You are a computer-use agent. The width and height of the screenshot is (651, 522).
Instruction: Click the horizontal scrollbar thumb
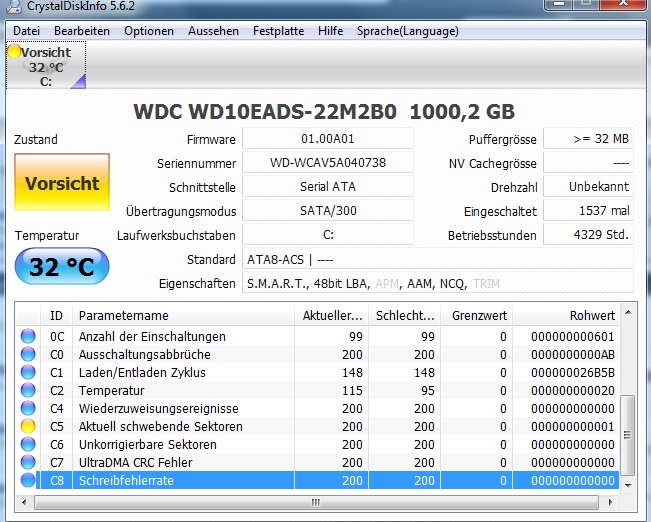(x=316, y=502)
